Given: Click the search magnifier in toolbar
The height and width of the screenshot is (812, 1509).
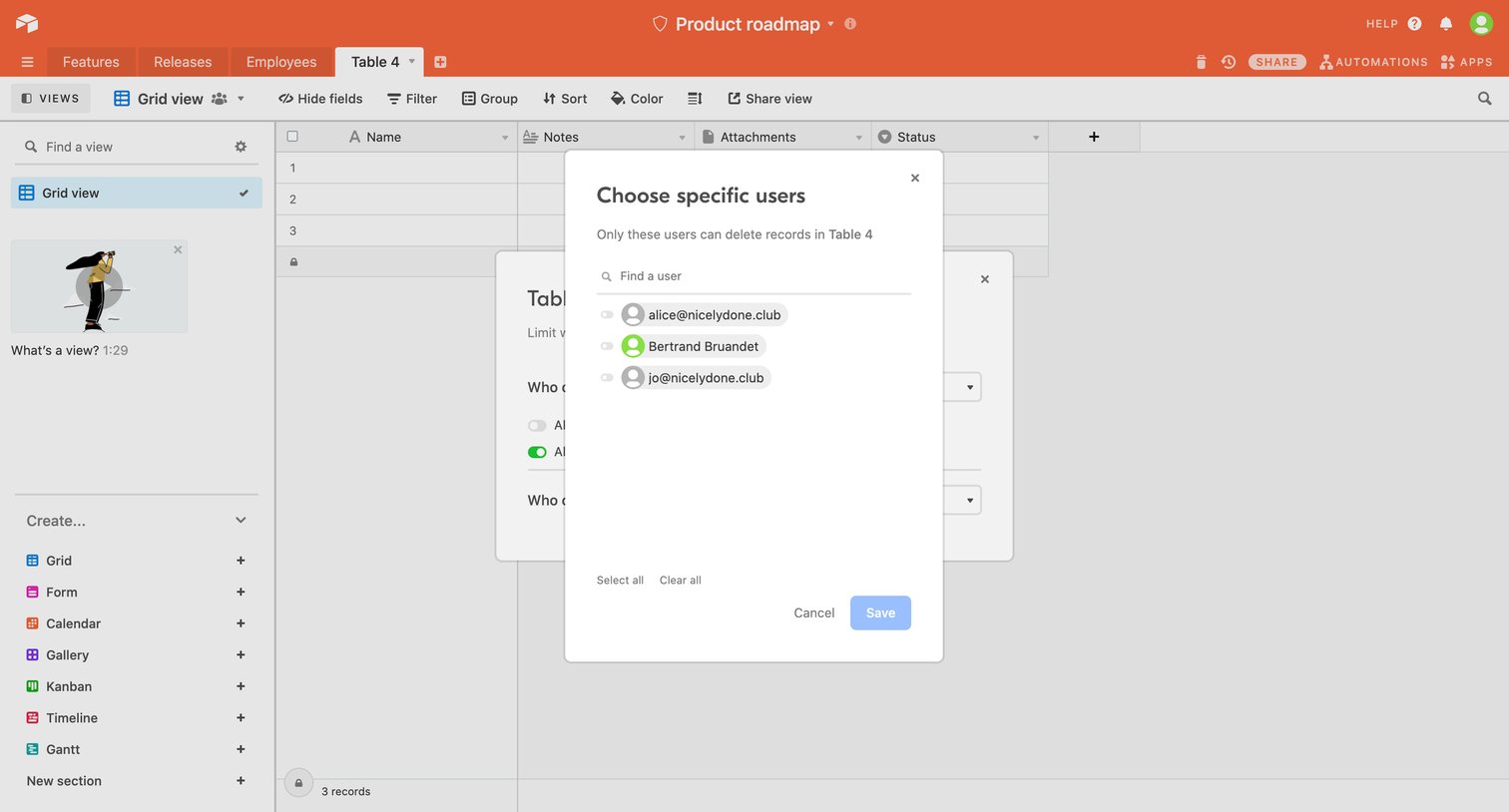Looking at the screenshot, I should click(1484, 99).
